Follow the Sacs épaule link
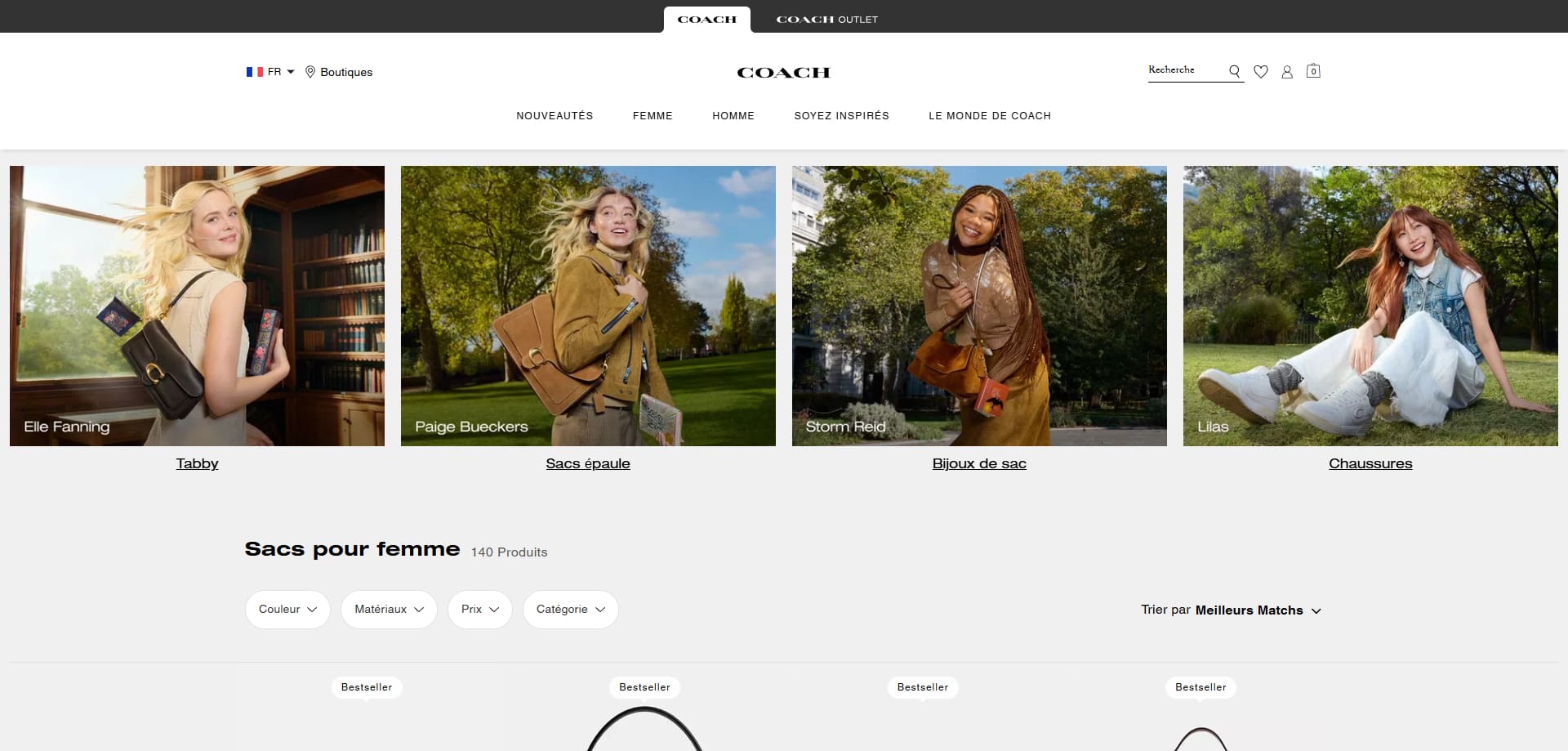The image size is (1568, 751). [x=588, y=463]
